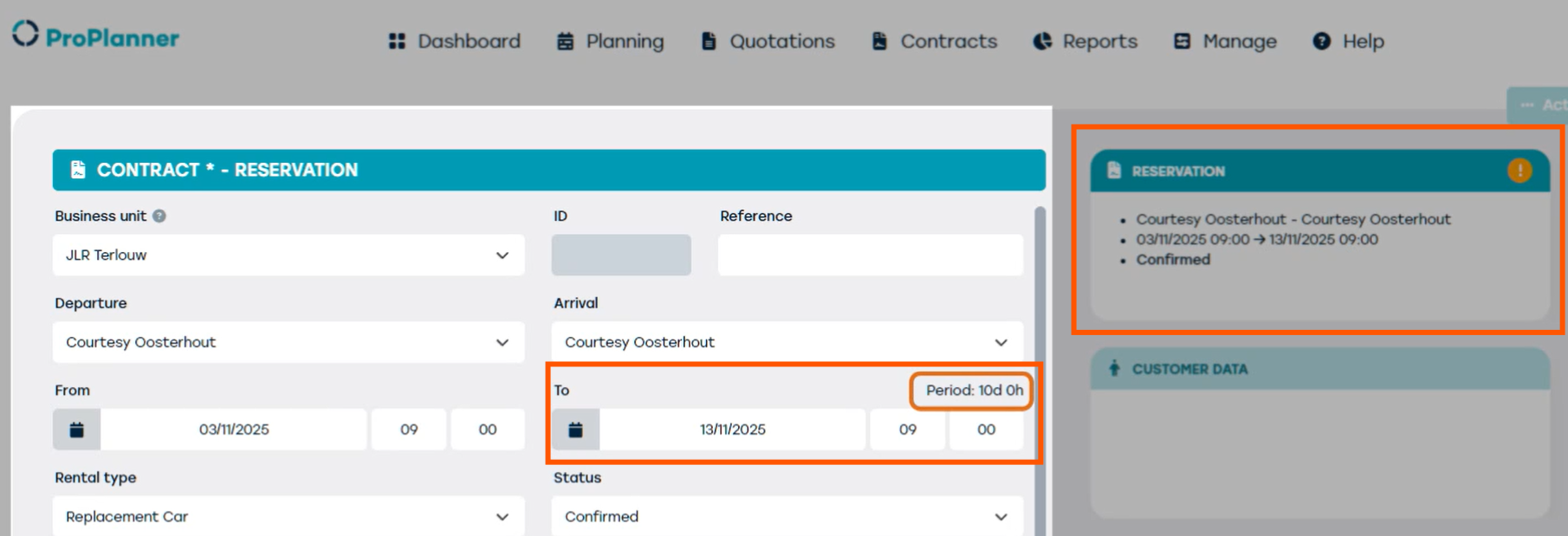Viewport: 1568px width, 536px height.
Task: Expand the Business unit dropdown
Action: click(502, 255)
